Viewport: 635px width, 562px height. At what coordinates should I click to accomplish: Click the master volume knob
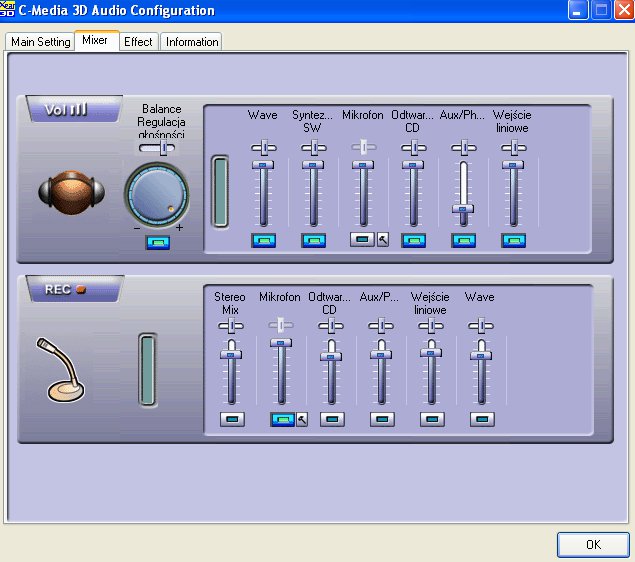click(x=157, y=195)
